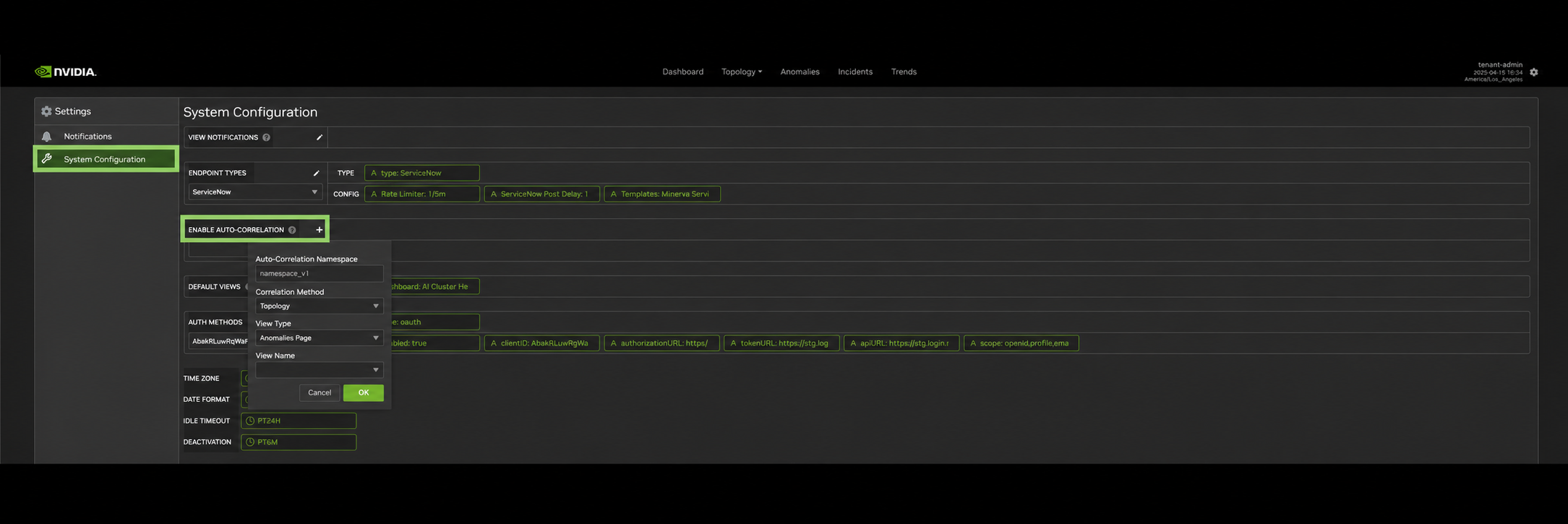This screenshot has width=1568, height=524.
Task: Navigate to the Anomalies page
Action: point(800,72)
